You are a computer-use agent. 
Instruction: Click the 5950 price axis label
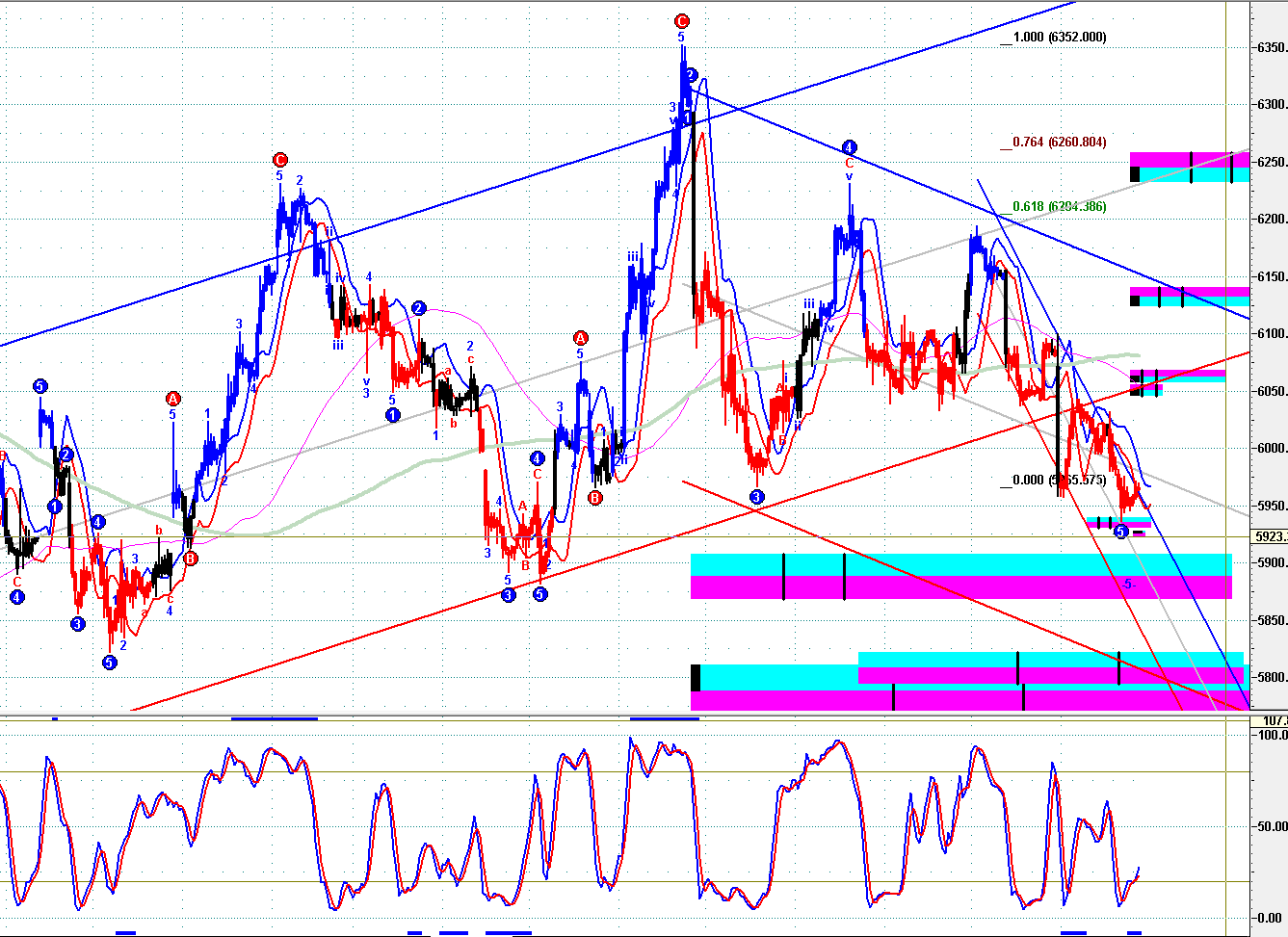point(1272,507)
